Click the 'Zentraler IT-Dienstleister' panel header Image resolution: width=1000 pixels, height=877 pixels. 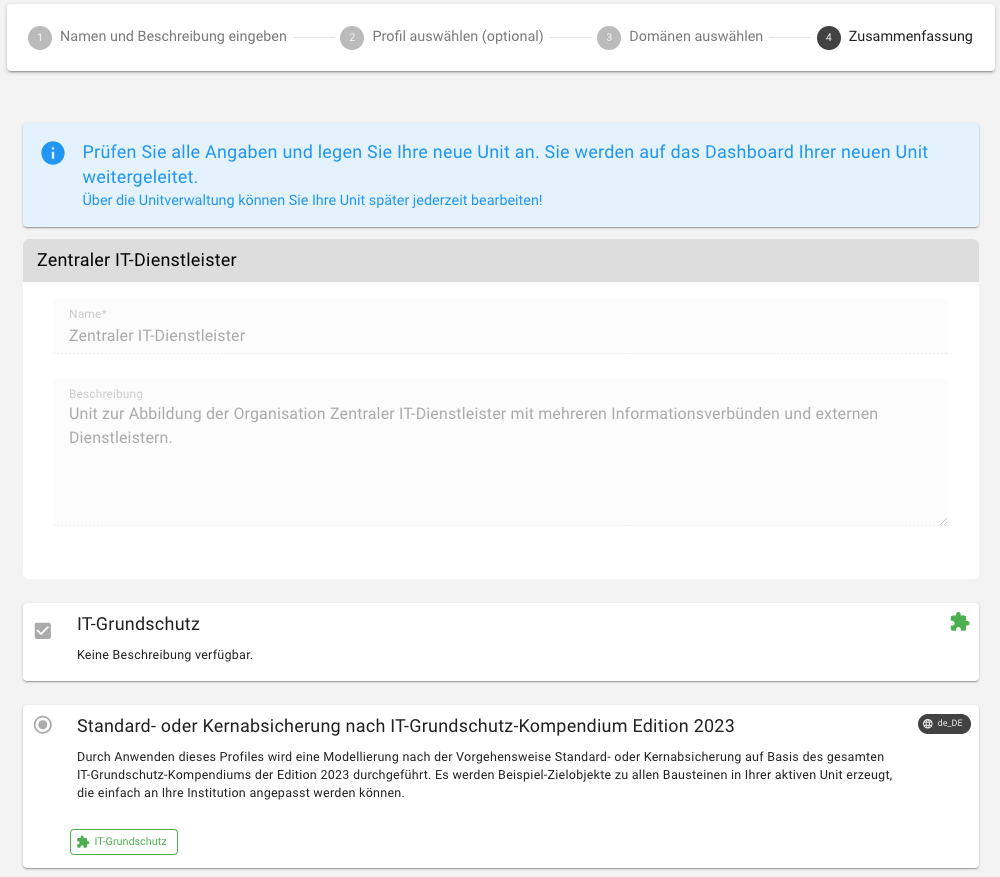[500, 260]
